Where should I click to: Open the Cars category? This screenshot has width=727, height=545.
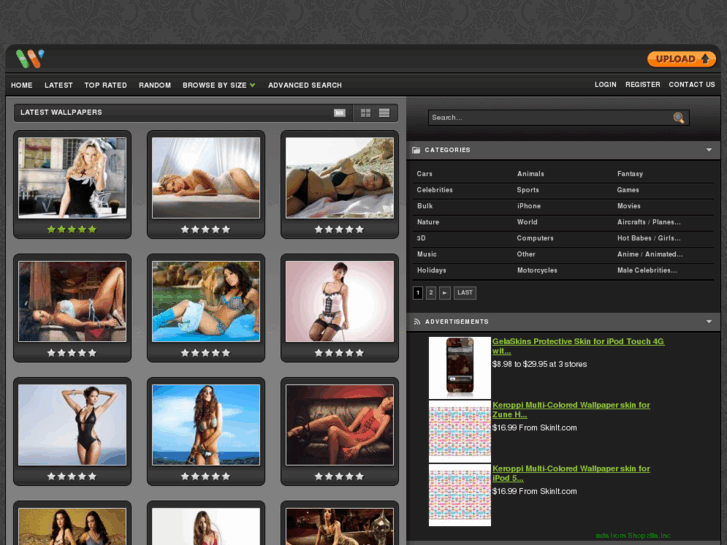pos(424,174)
